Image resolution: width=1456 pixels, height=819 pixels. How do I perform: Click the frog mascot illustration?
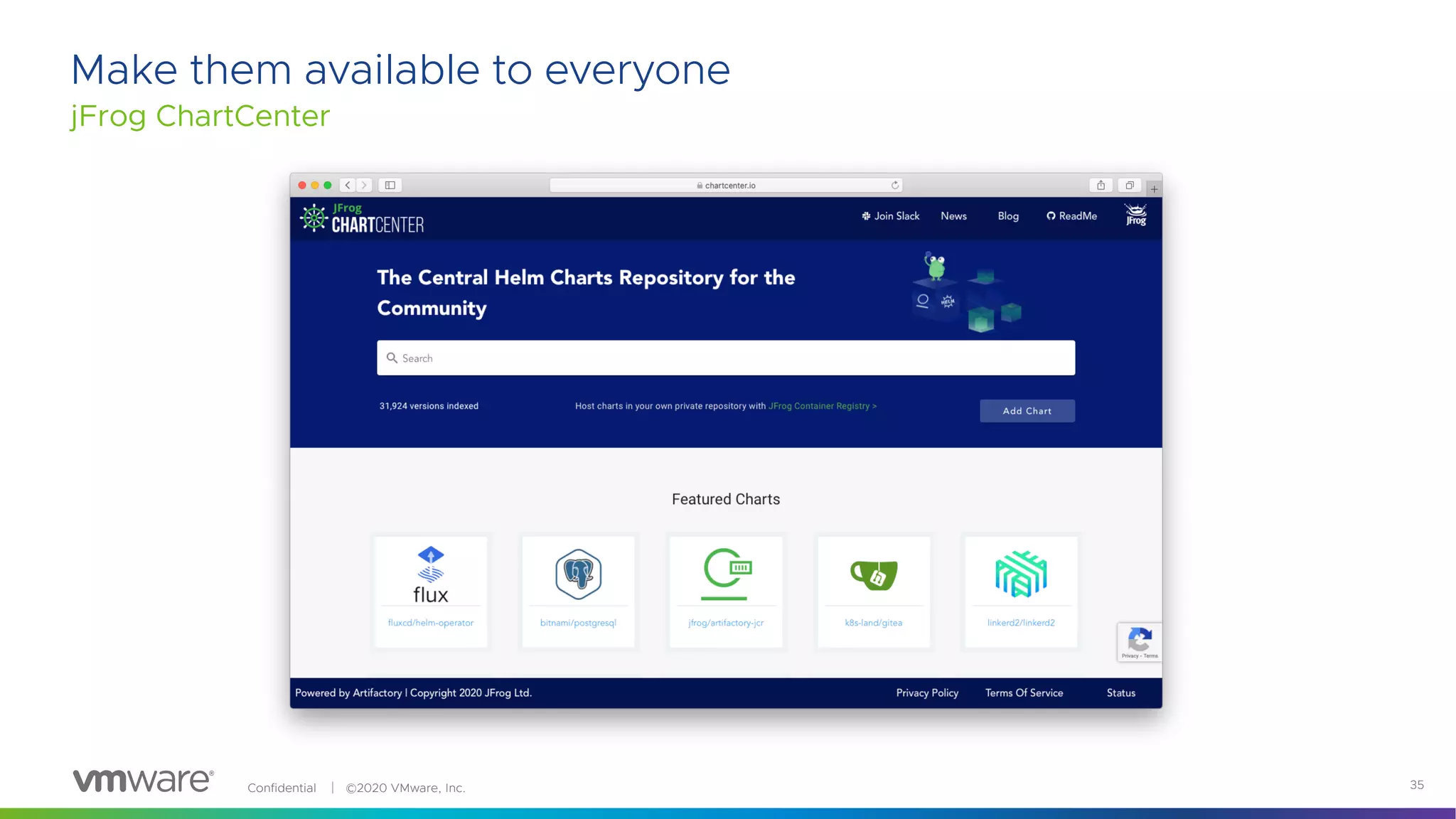pyautogui.click(x=935, y=266)
